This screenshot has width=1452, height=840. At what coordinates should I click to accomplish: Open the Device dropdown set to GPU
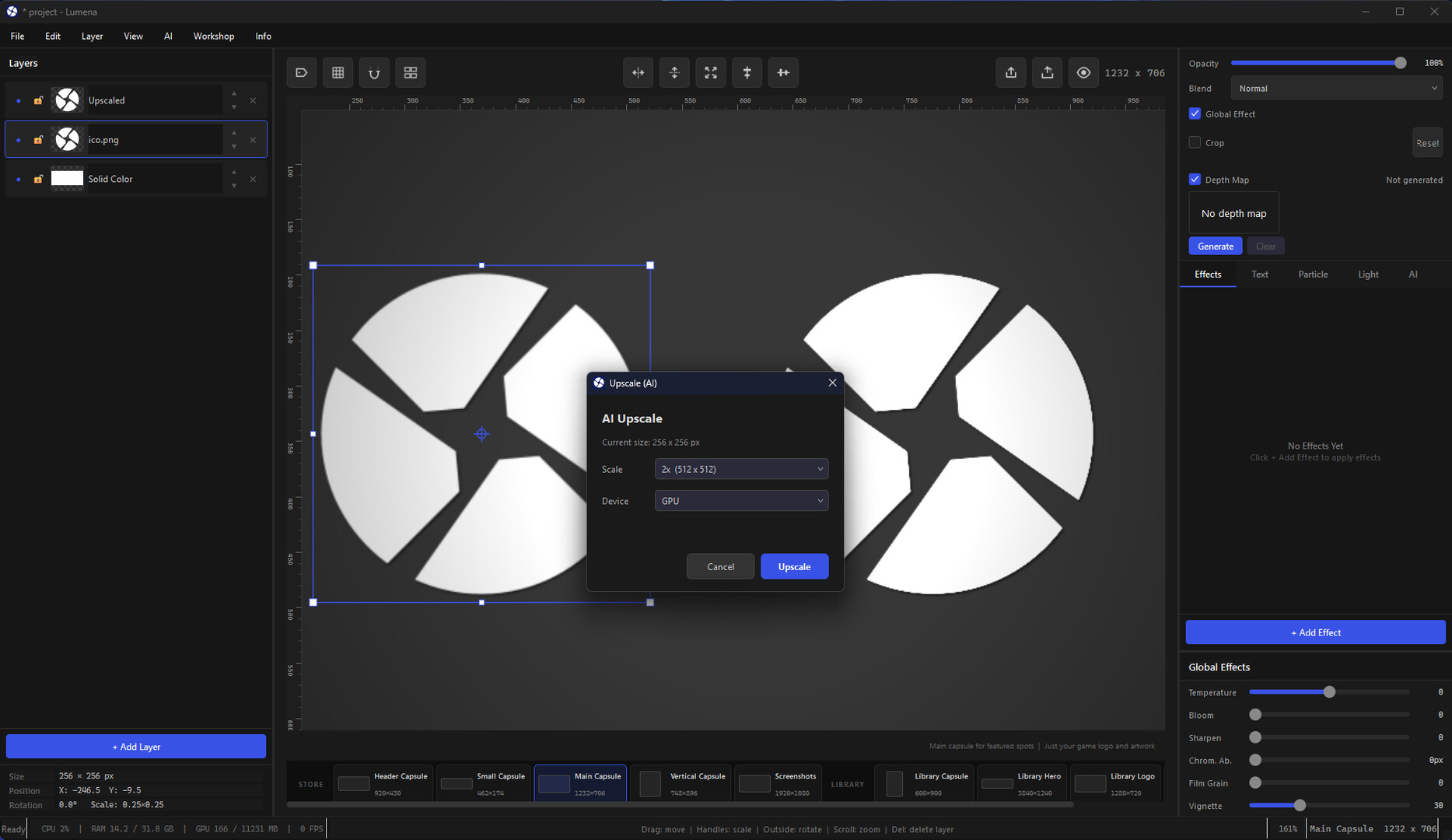[740, 500]
